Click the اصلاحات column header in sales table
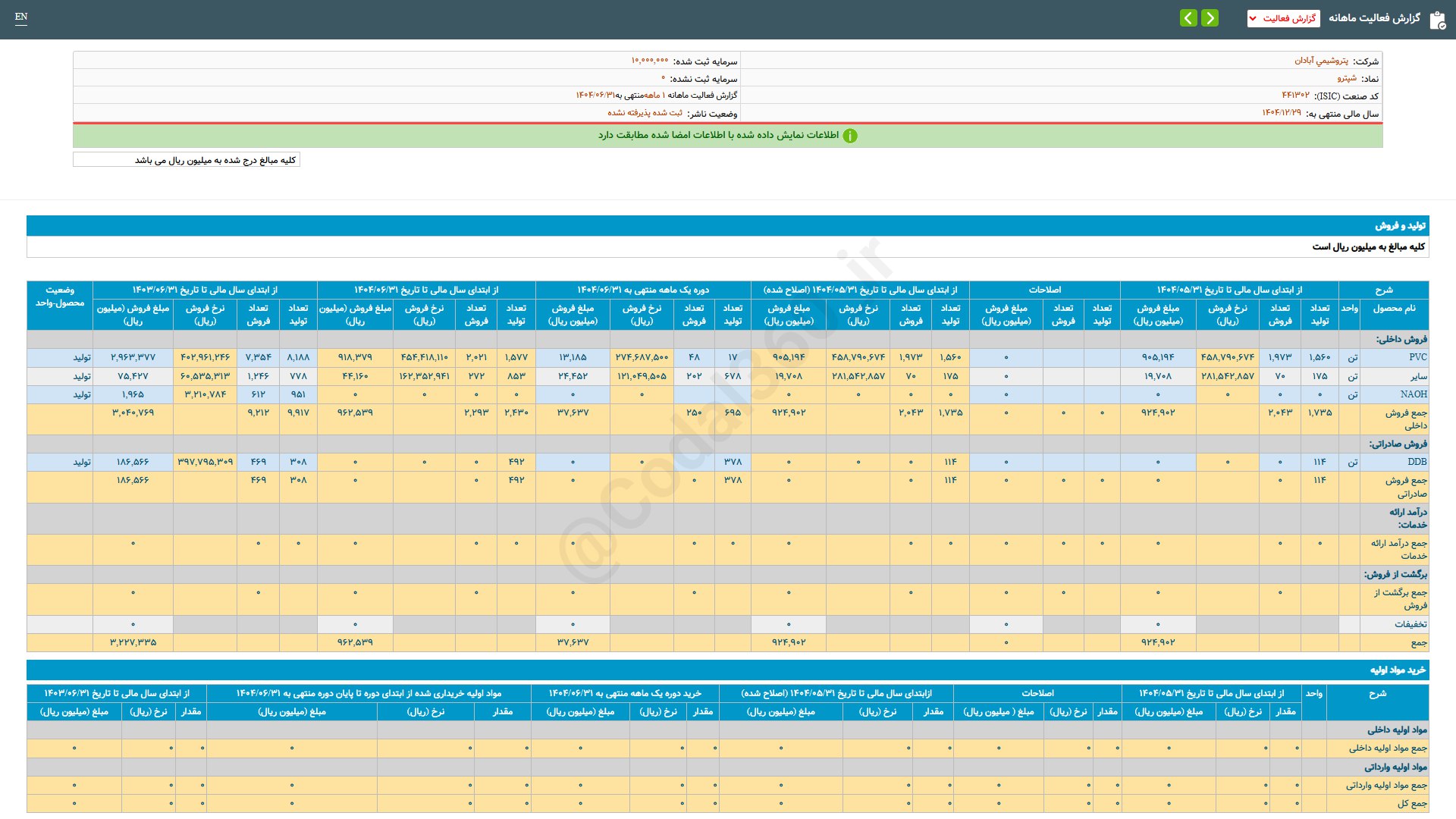Image resolution: width=1456 pixels, height=819 pixels. 1044,290
